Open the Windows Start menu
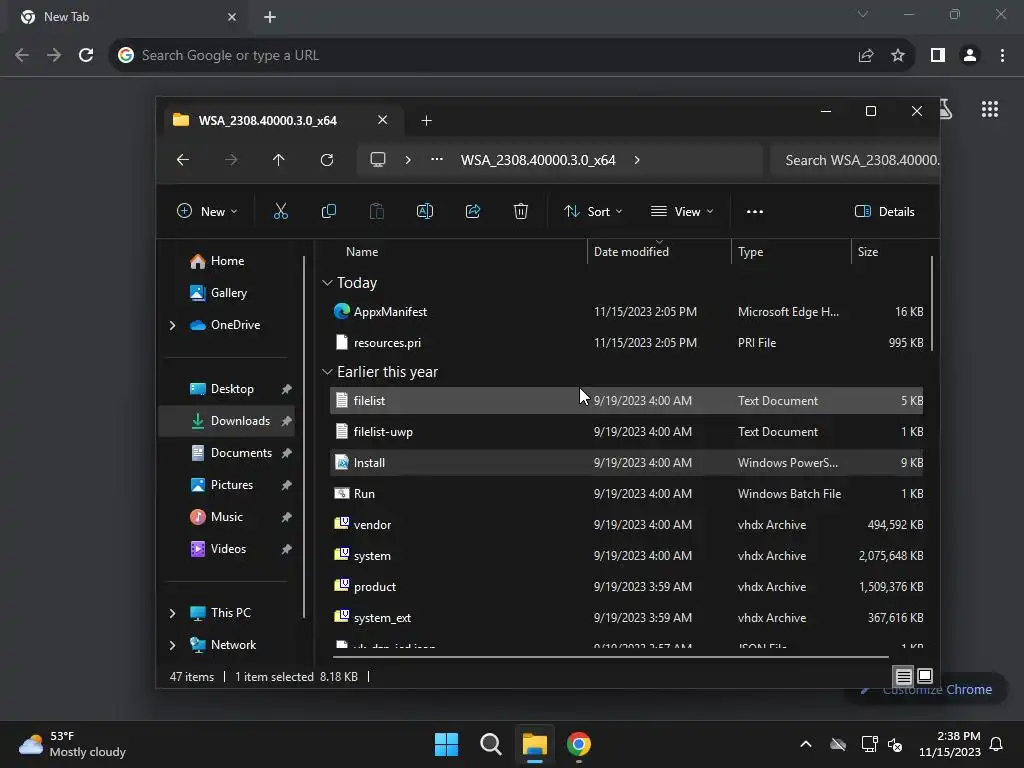 click(447, 744)
